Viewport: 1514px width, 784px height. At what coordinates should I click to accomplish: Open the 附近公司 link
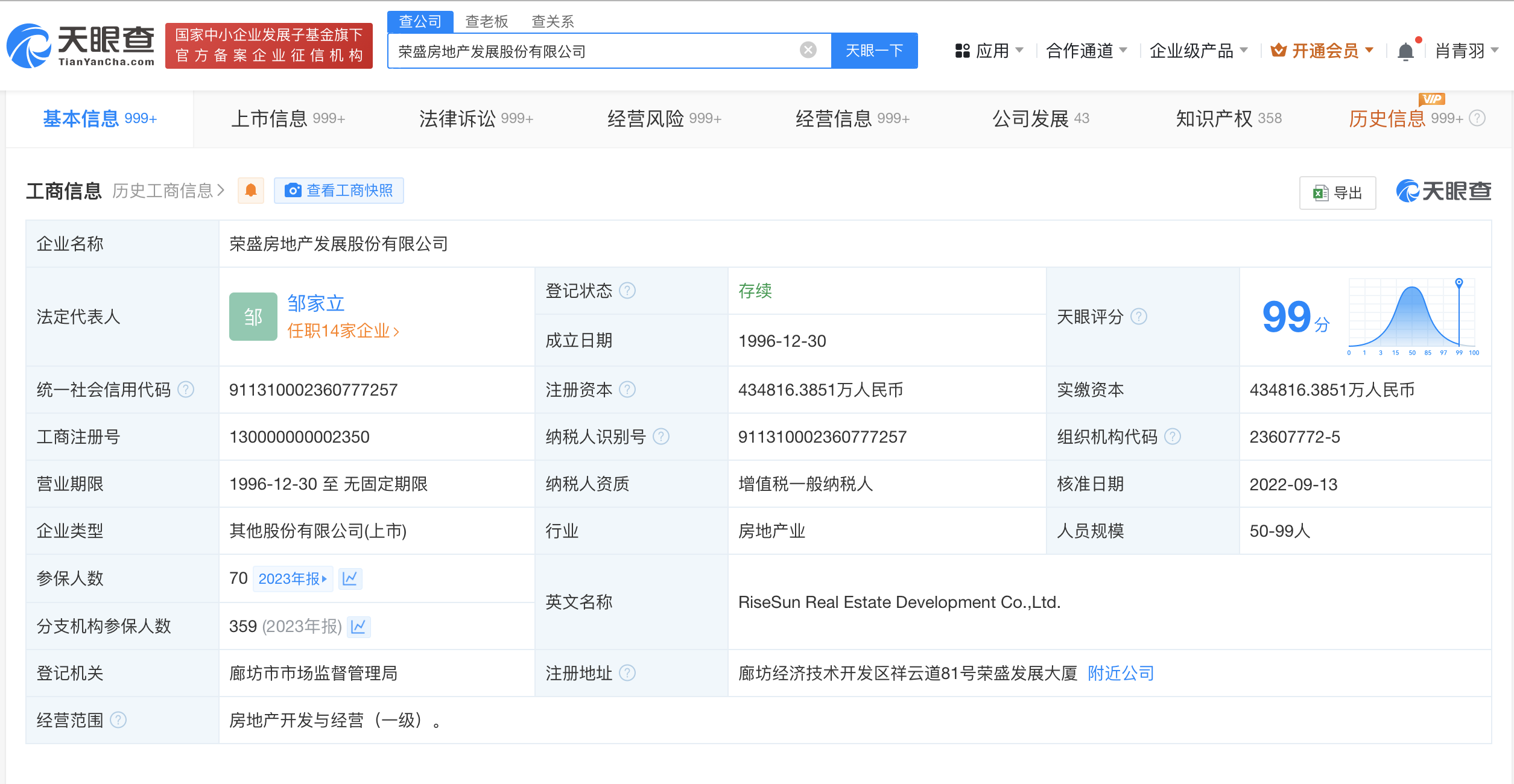tap(1120, 673)
